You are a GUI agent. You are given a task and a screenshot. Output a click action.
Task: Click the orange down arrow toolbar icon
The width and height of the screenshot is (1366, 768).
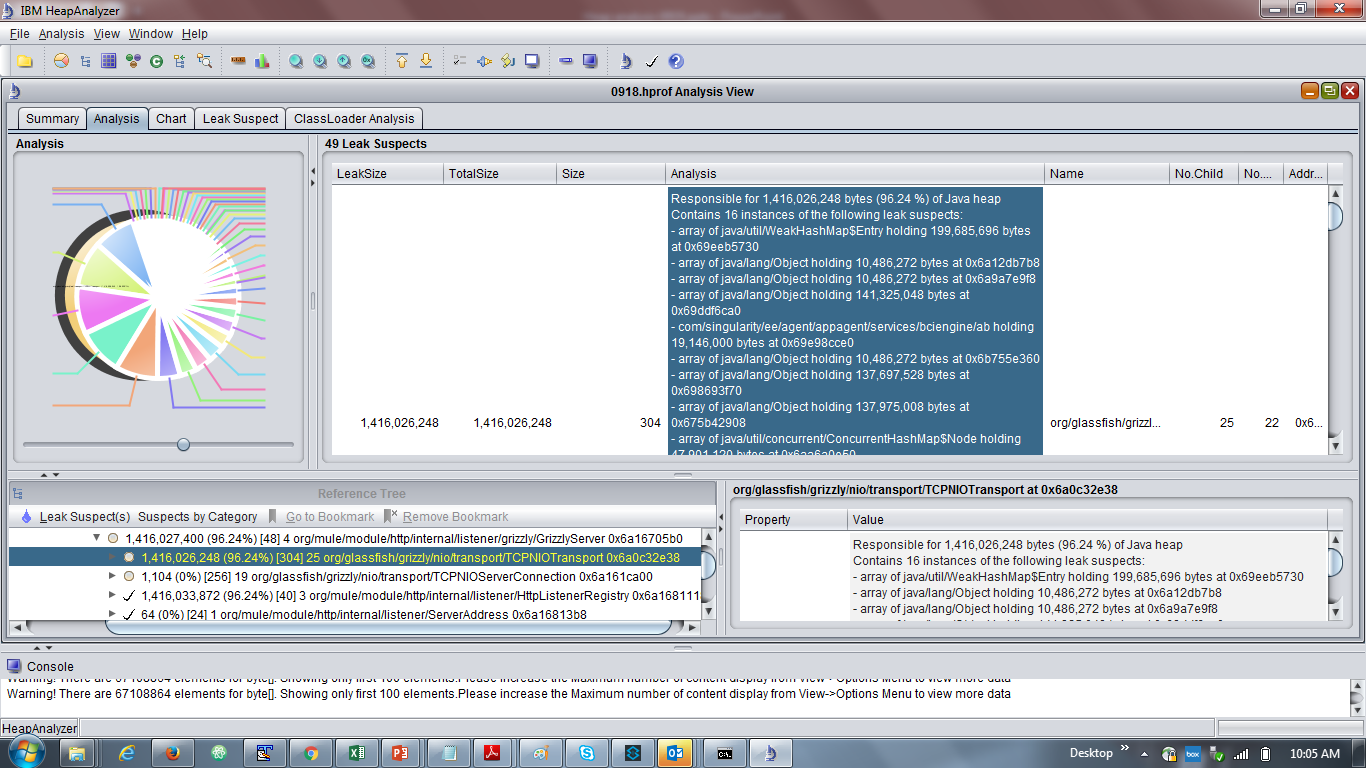tap(426, 61)
